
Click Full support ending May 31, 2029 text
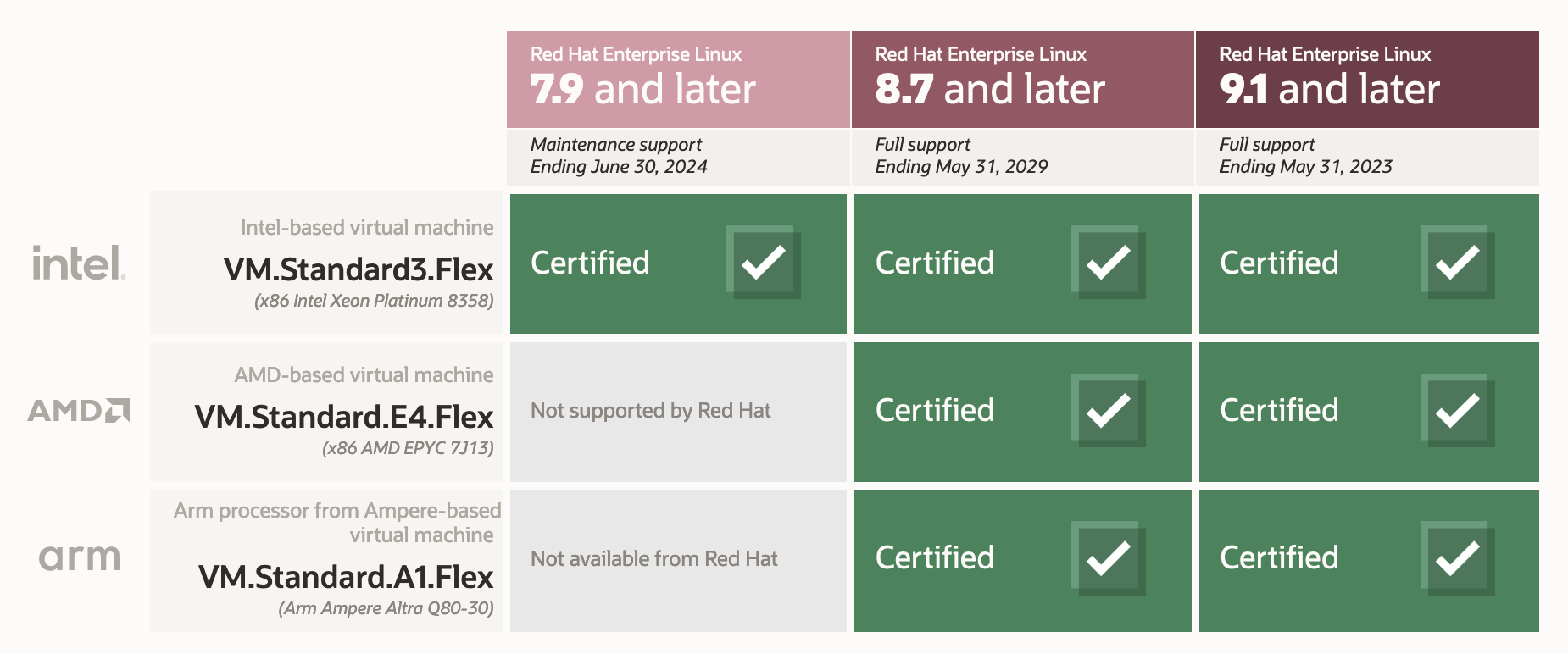(961, 156)
